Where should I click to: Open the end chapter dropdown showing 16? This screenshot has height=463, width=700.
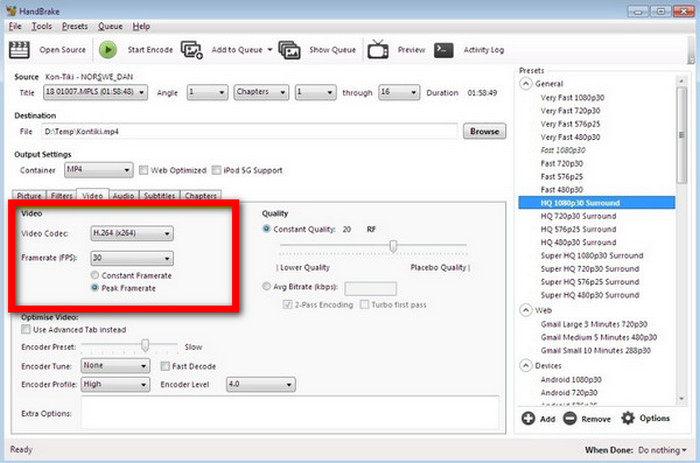click(x=399, y=92)
